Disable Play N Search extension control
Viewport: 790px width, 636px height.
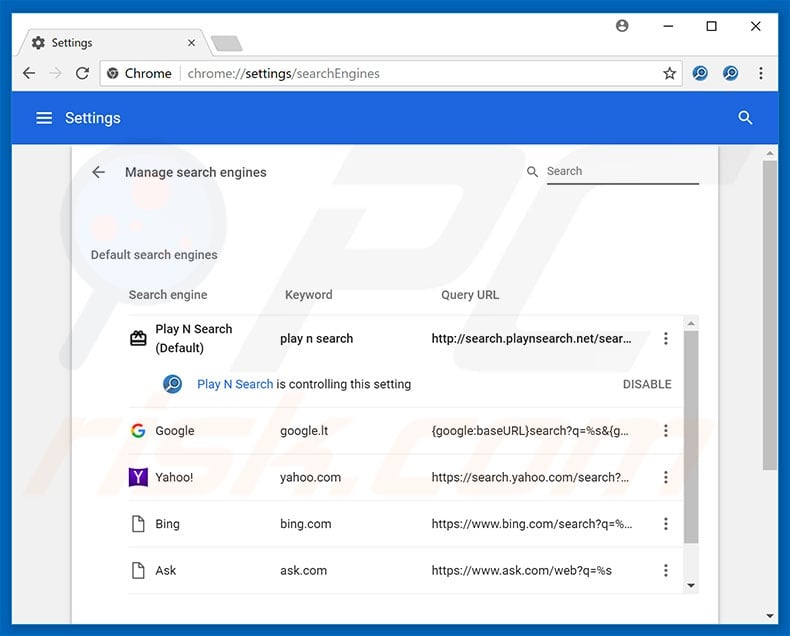tap(647, 385)
